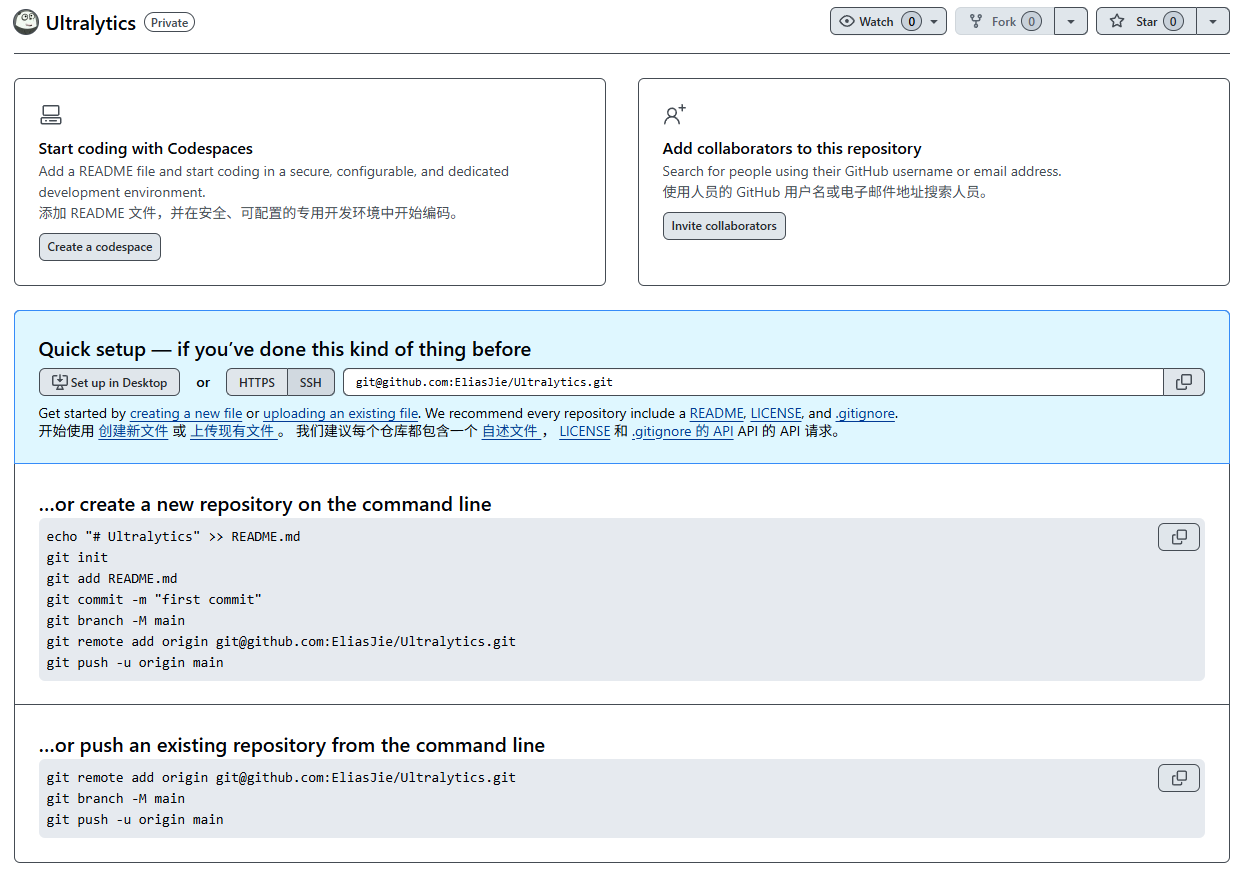Star the Ultralytics repository
This screenshot has height=880, width=1246.
pos(1146,21)
